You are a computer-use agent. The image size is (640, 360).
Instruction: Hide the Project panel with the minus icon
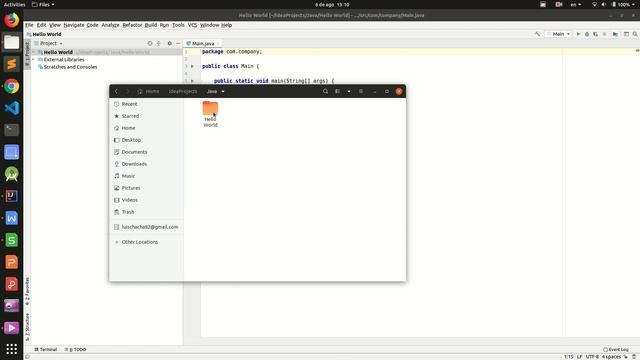coord(178,43)
